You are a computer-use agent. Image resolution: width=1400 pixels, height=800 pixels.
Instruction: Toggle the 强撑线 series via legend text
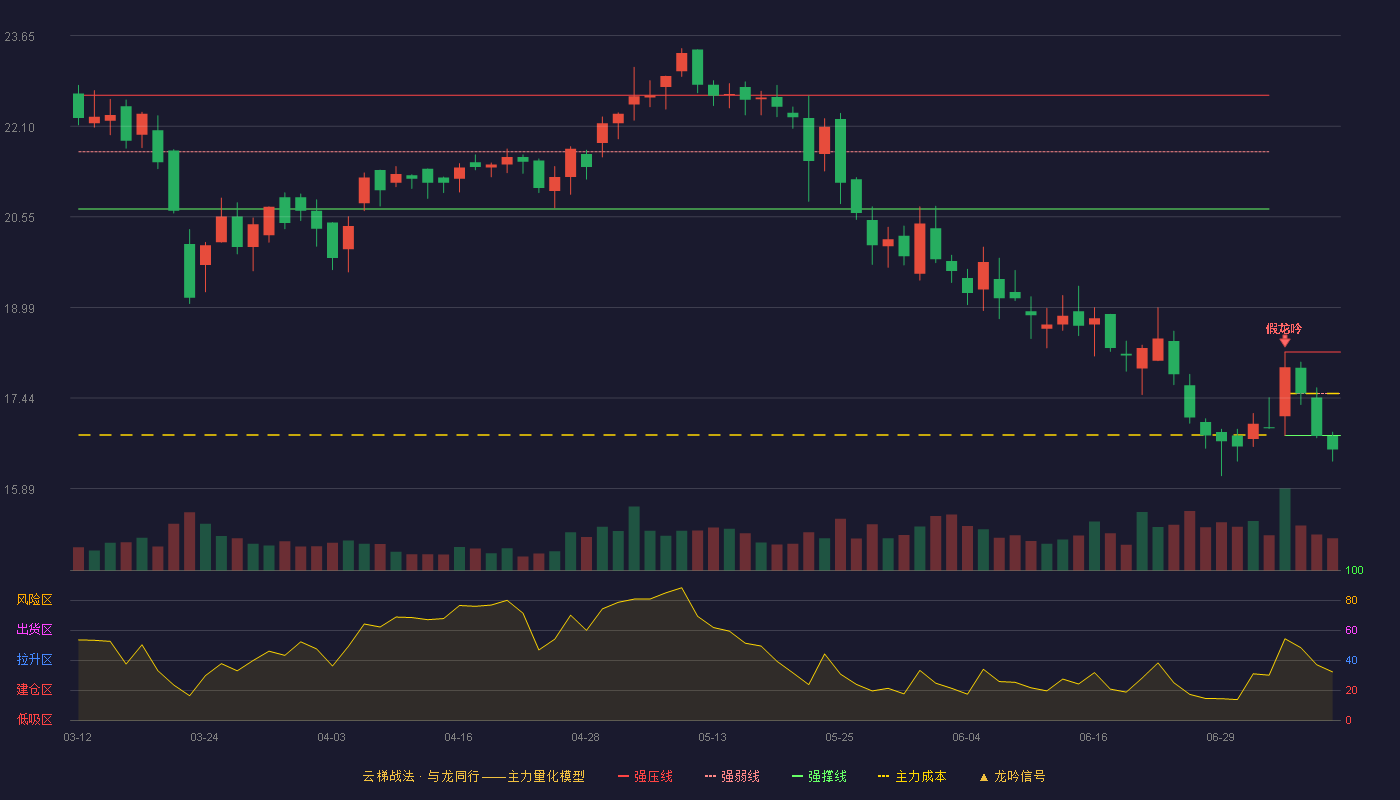pos(827,777)
